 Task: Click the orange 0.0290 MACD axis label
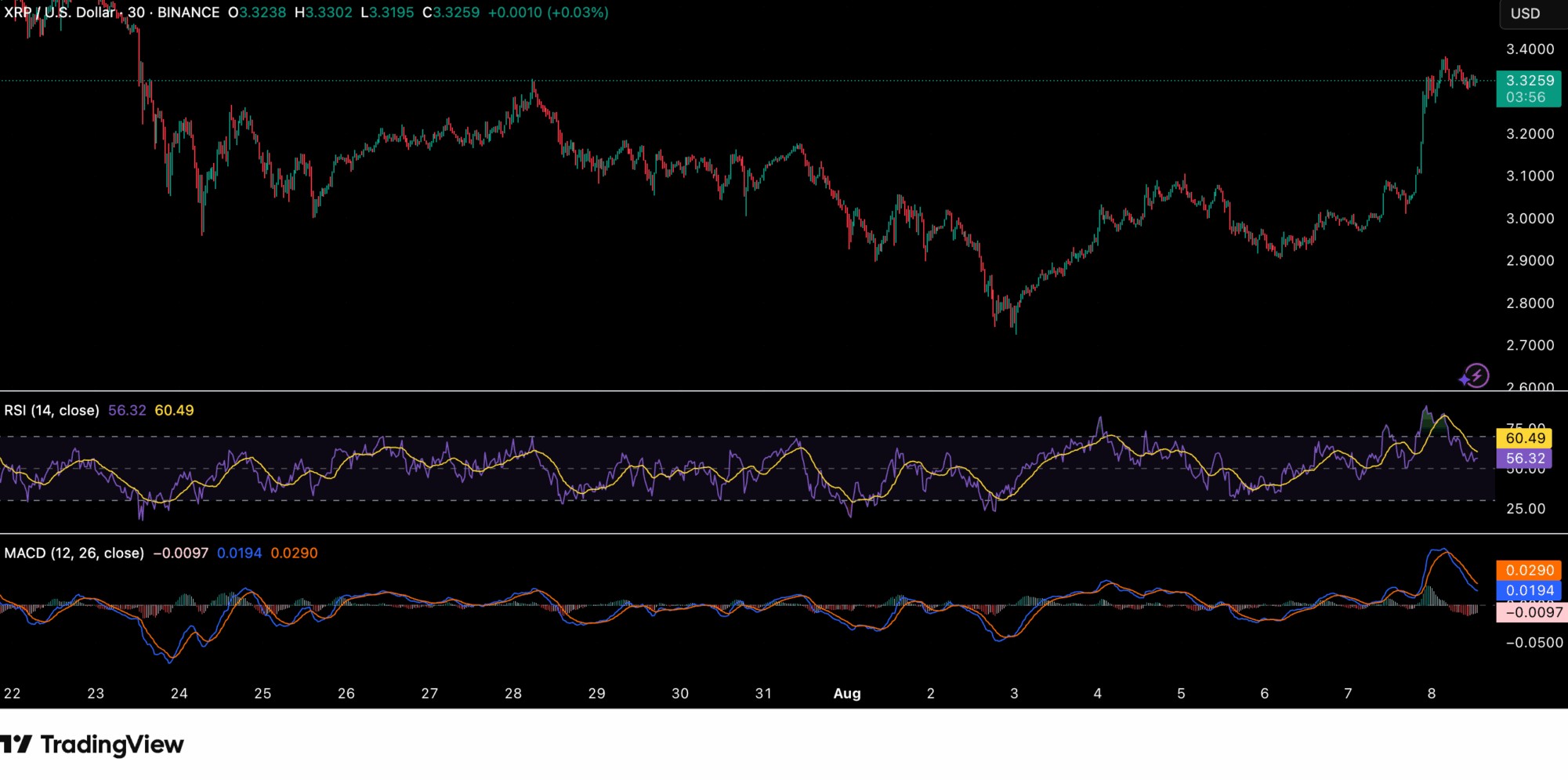1529,571
